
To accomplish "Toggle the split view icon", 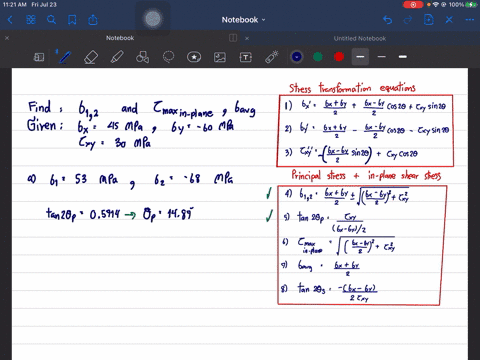I will (233, 38).
